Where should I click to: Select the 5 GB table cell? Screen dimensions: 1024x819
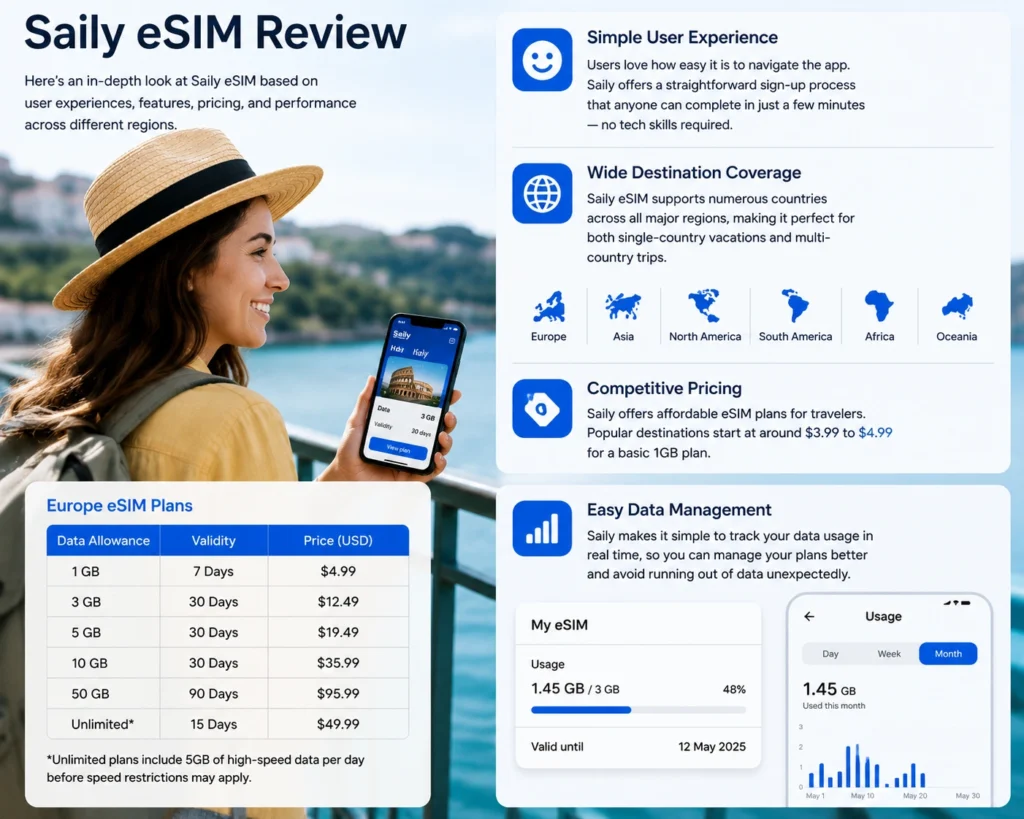click(x=103, y=632)
